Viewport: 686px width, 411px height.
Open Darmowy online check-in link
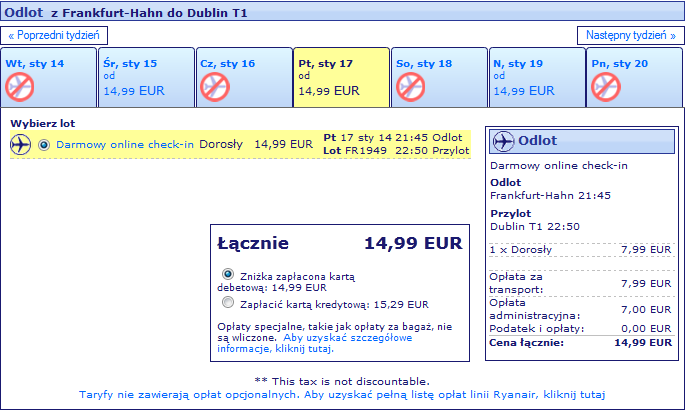pyautogui.click(x=125, y=144)
